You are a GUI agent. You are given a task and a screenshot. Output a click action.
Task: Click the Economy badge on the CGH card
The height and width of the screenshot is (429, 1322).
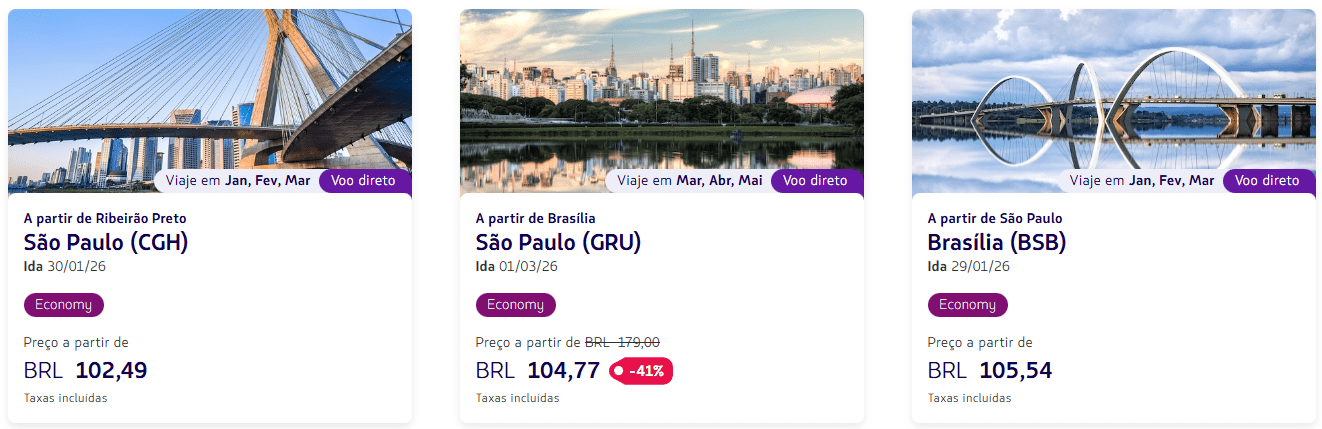tap(63, 305)
